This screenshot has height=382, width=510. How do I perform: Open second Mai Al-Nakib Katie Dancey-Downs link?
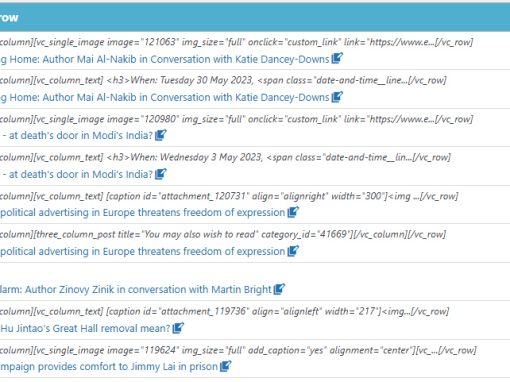click(x=165, y=97)
